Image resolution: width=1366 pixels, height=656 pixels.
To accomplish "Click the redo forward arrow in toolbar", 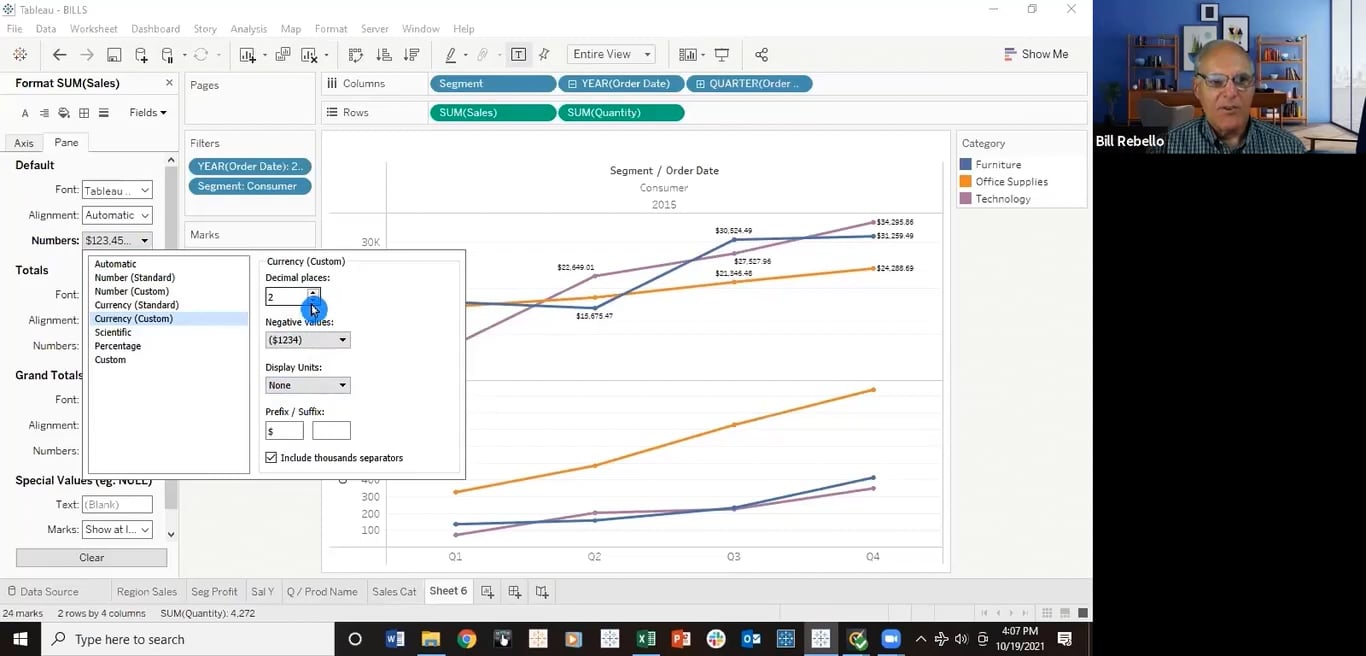I will (87, 55).
